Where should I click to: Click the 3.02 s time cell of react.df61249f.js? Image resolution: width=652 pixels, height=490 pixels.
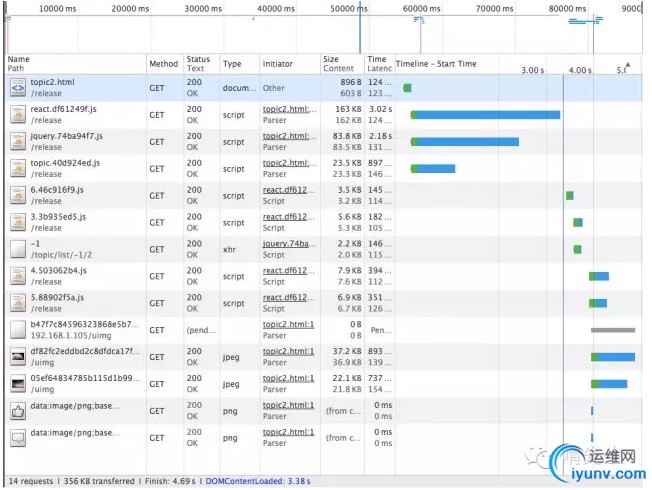click(380, 109)
